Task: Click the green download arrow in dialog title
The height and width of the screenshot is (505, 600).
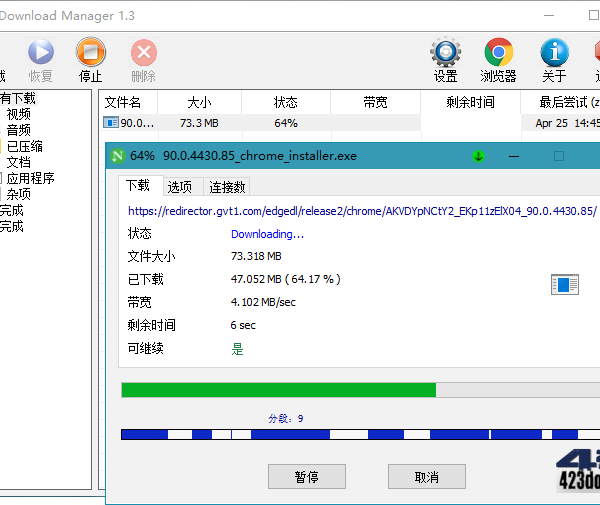Action: (478, 156)
